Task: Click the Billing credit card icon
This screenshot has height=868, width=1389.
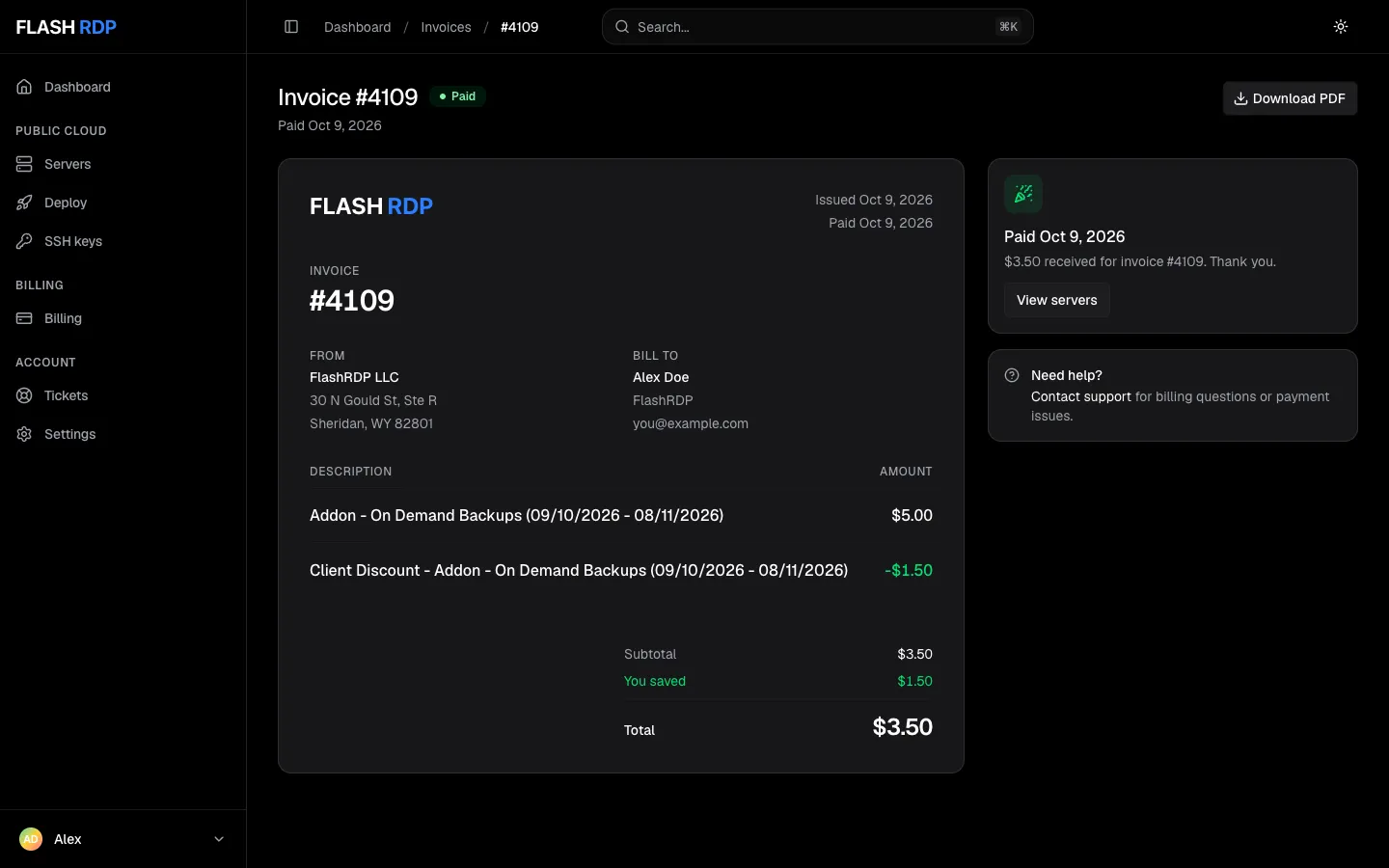Action: (x=24, y=318)
